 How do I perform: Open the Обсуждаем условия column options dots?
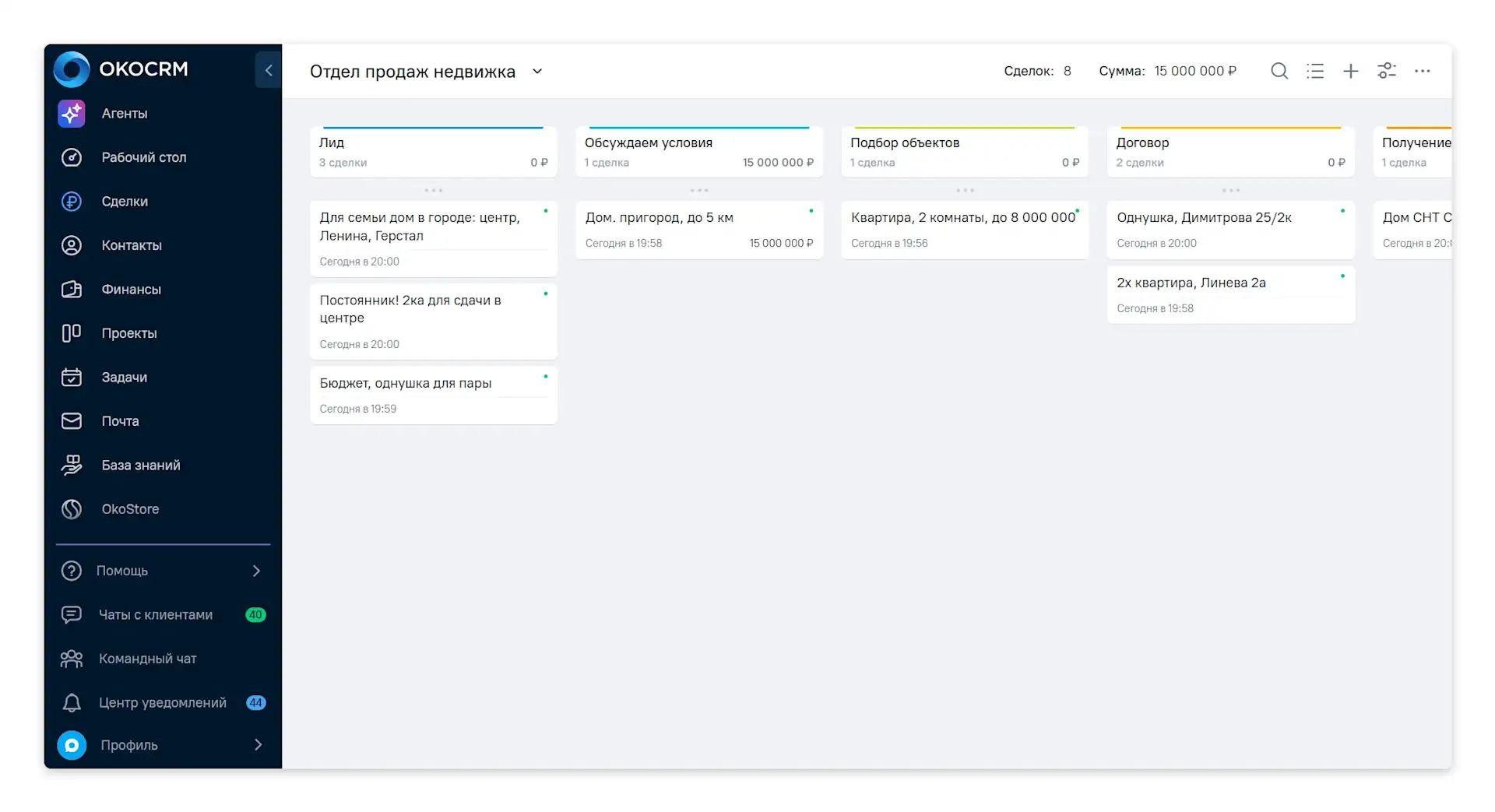click(699, 191)
